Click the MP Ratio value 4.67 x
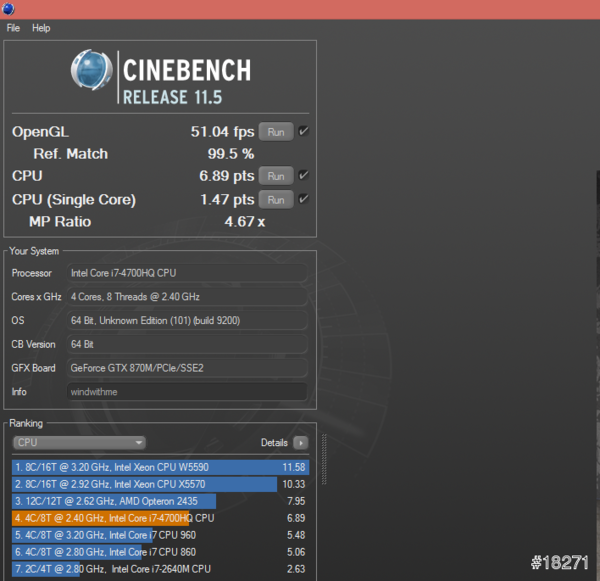Viewport: 600px width, 581px height. [245, 222]
